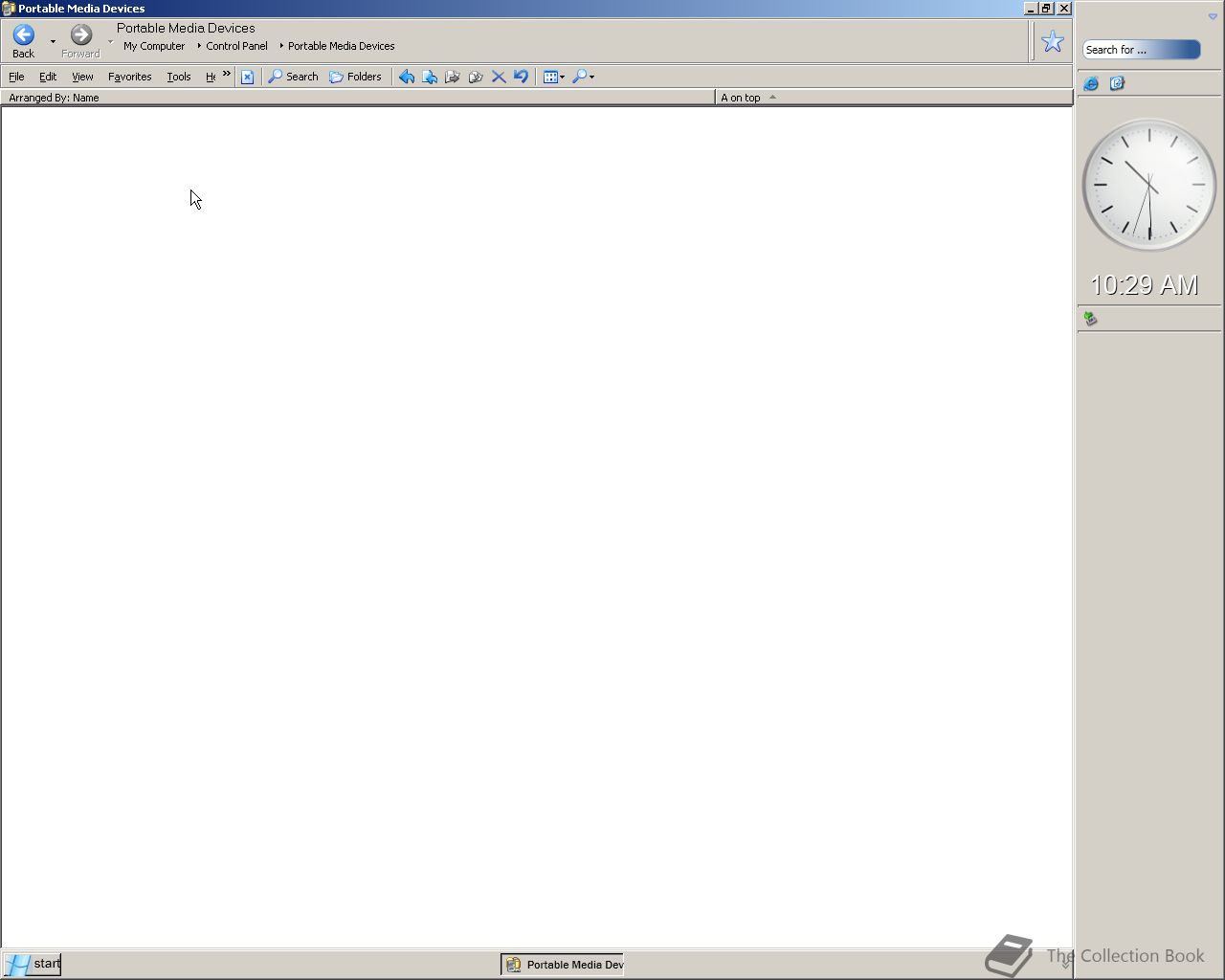Screen dimensions: 1225x980
Task: Click the blue X pane-close toolbar icon
Action: 247,77
